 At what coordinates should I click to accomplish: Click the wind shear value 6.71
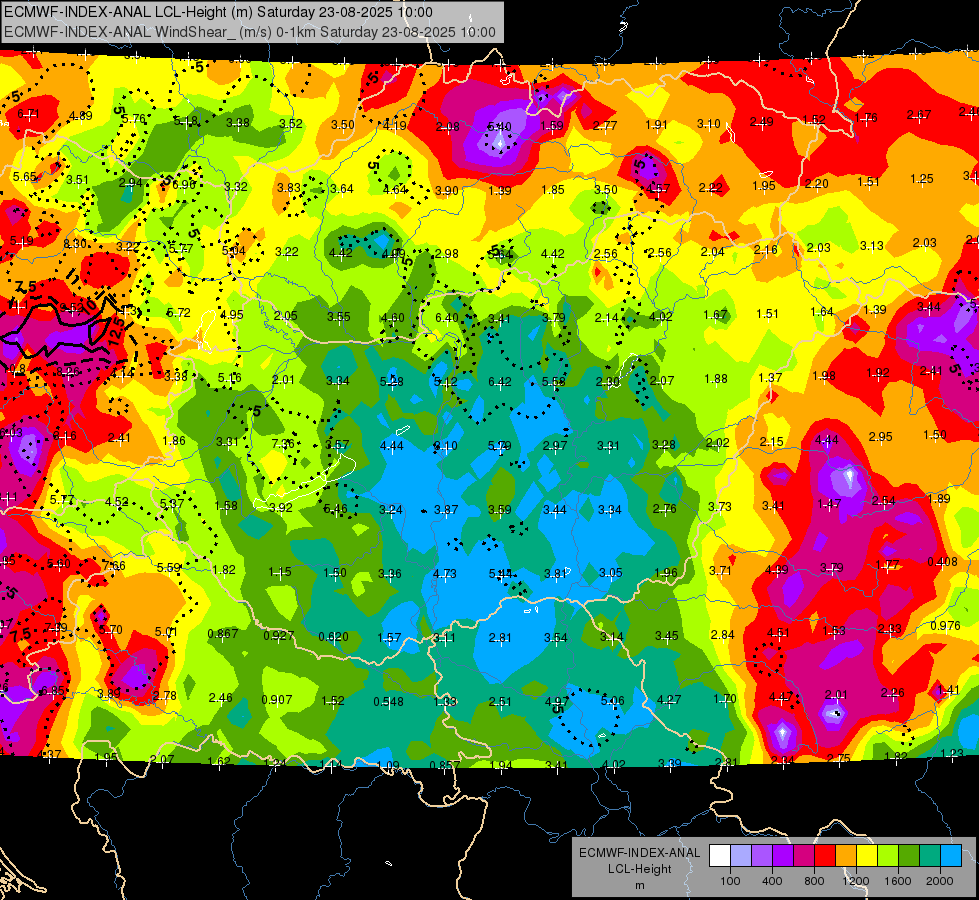pos(29,114)
